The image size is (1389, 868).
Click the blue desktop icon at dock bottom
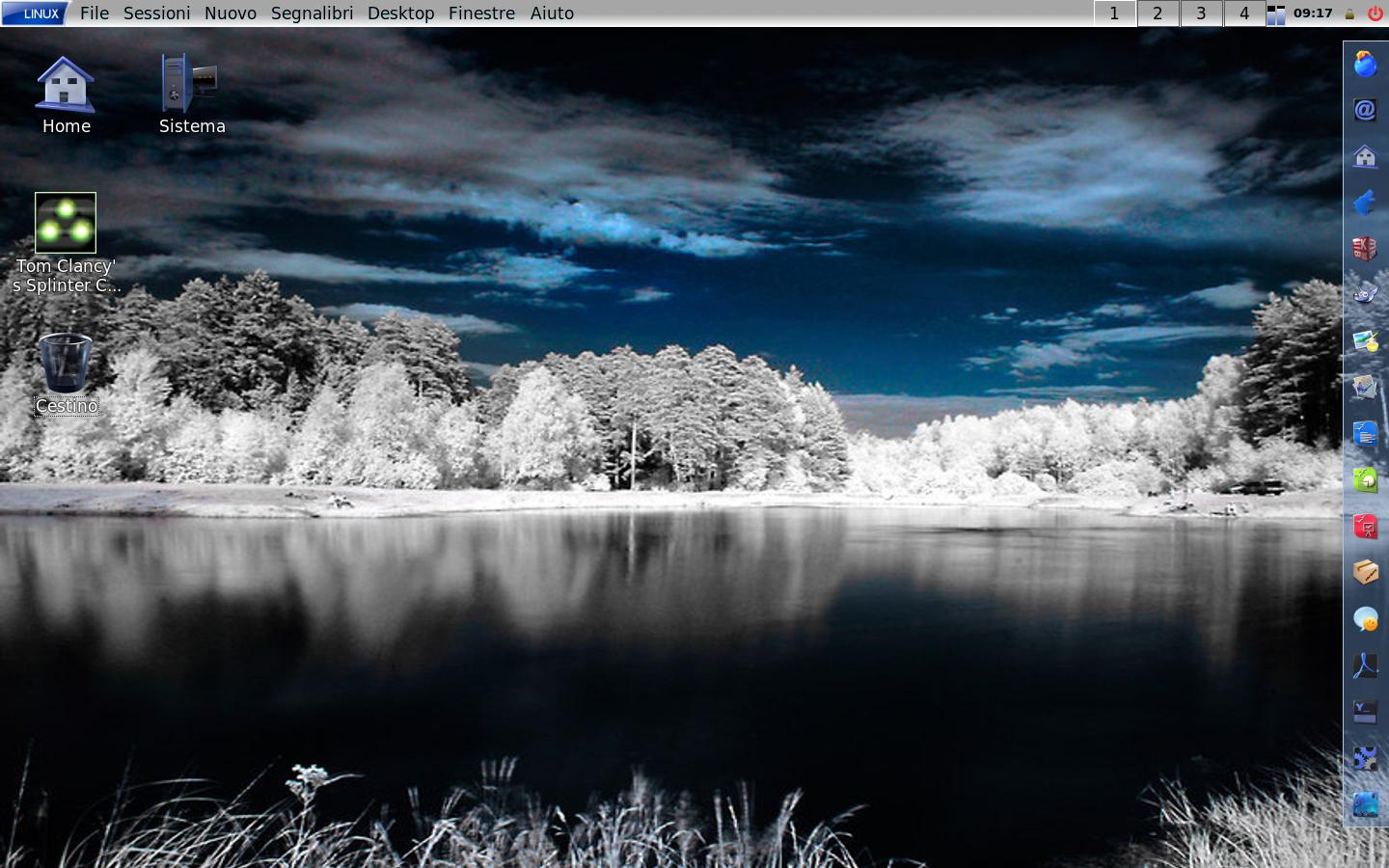[1365, 804]
